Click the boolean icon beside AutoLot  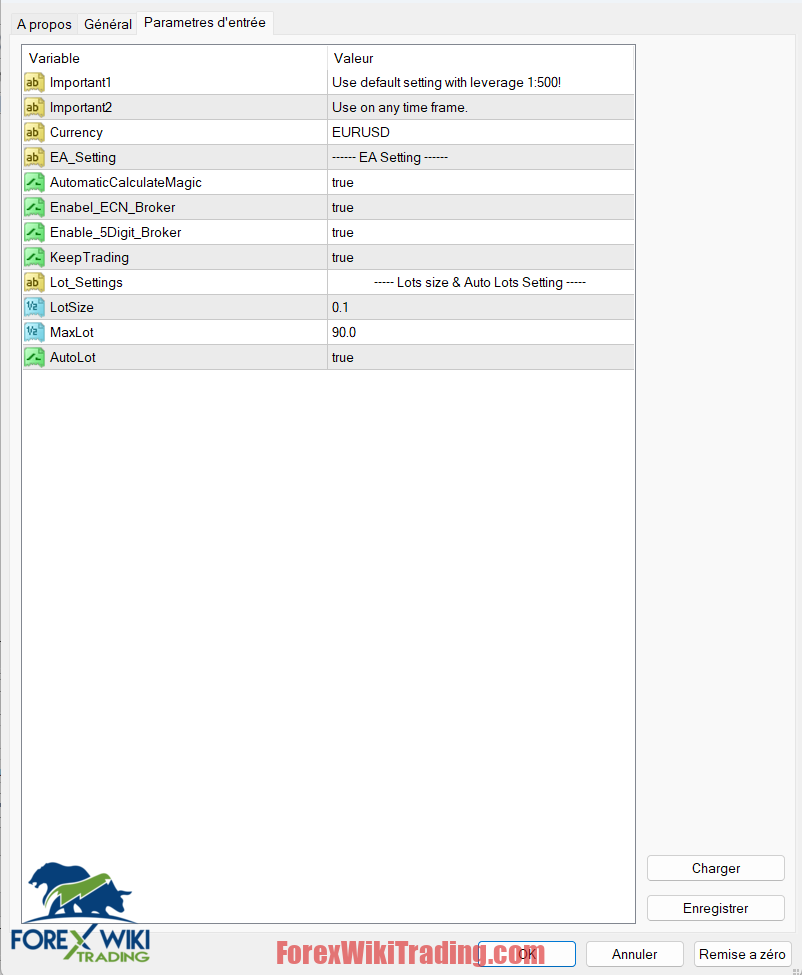click(34, 357)
